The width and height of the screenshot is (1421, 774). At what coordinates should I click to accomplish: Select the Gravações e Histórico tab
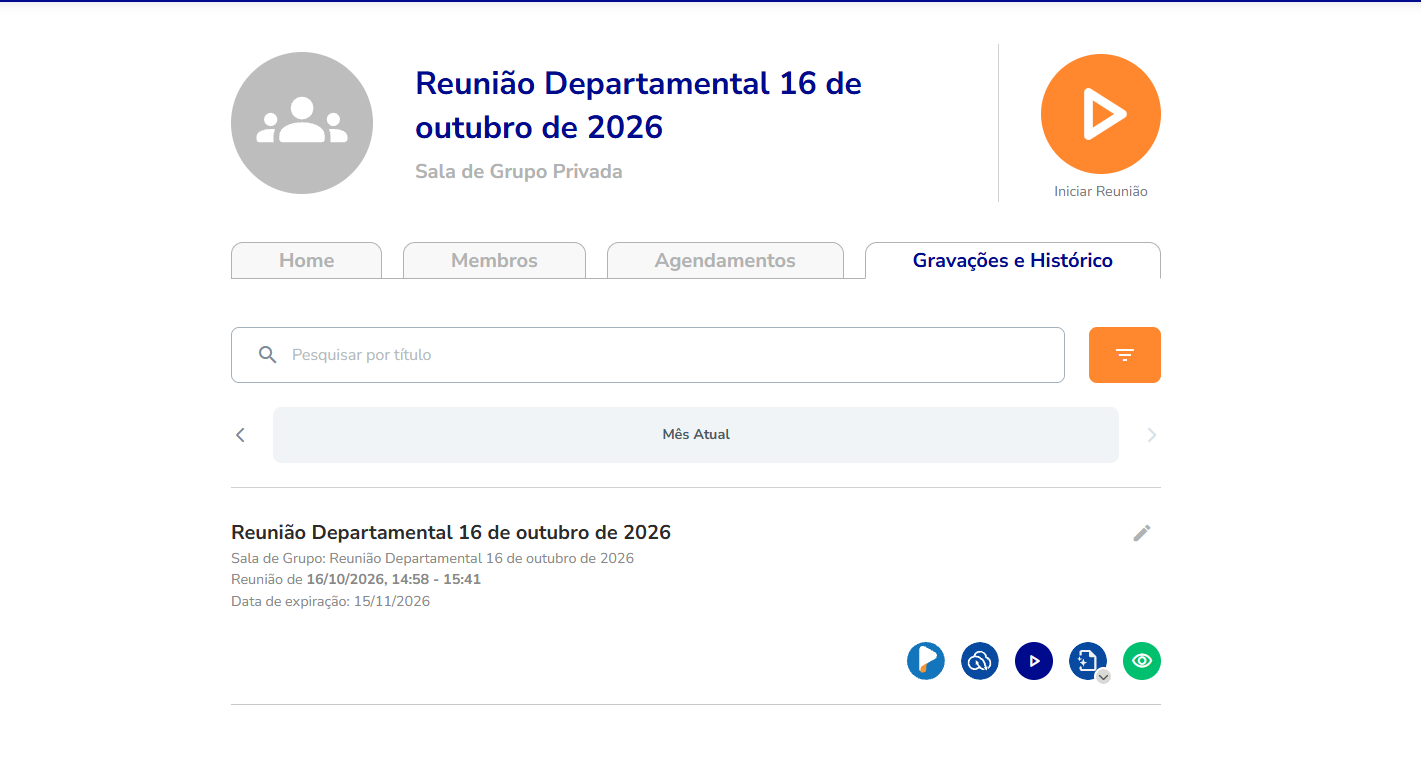coord(1013,260)
